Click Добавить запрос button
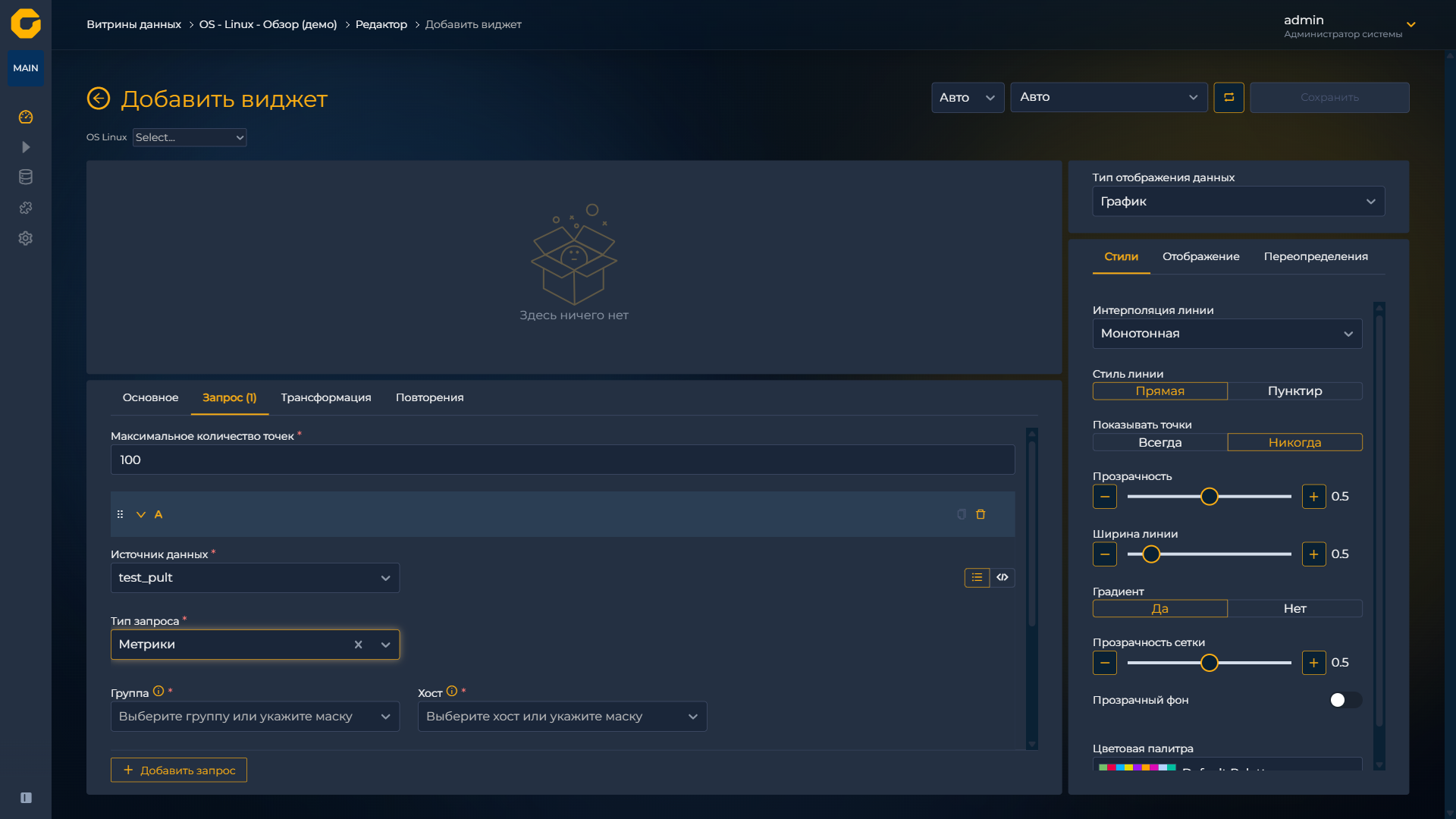 (x=179, y=770)
